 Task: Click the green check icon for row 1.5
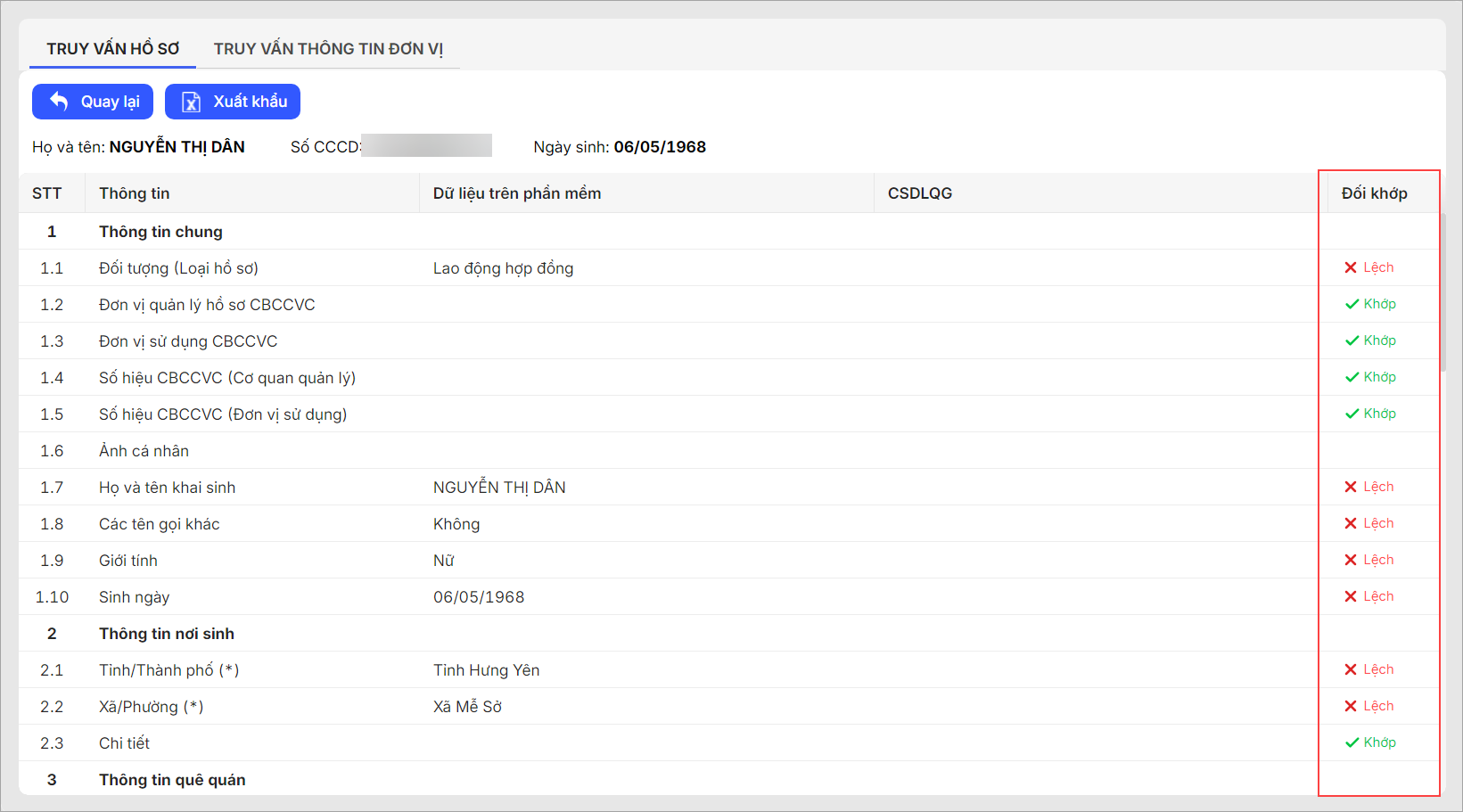pyautogui.click(x=1352, y=414)
